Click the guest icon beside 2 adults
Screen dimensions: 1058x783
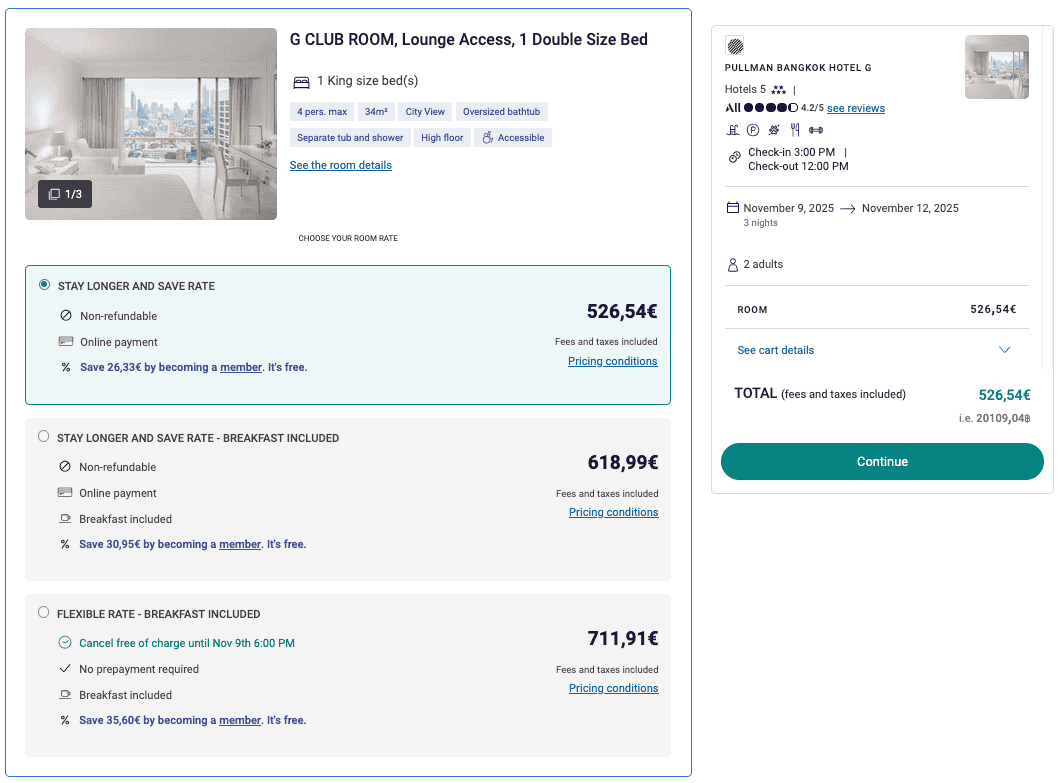732,265
